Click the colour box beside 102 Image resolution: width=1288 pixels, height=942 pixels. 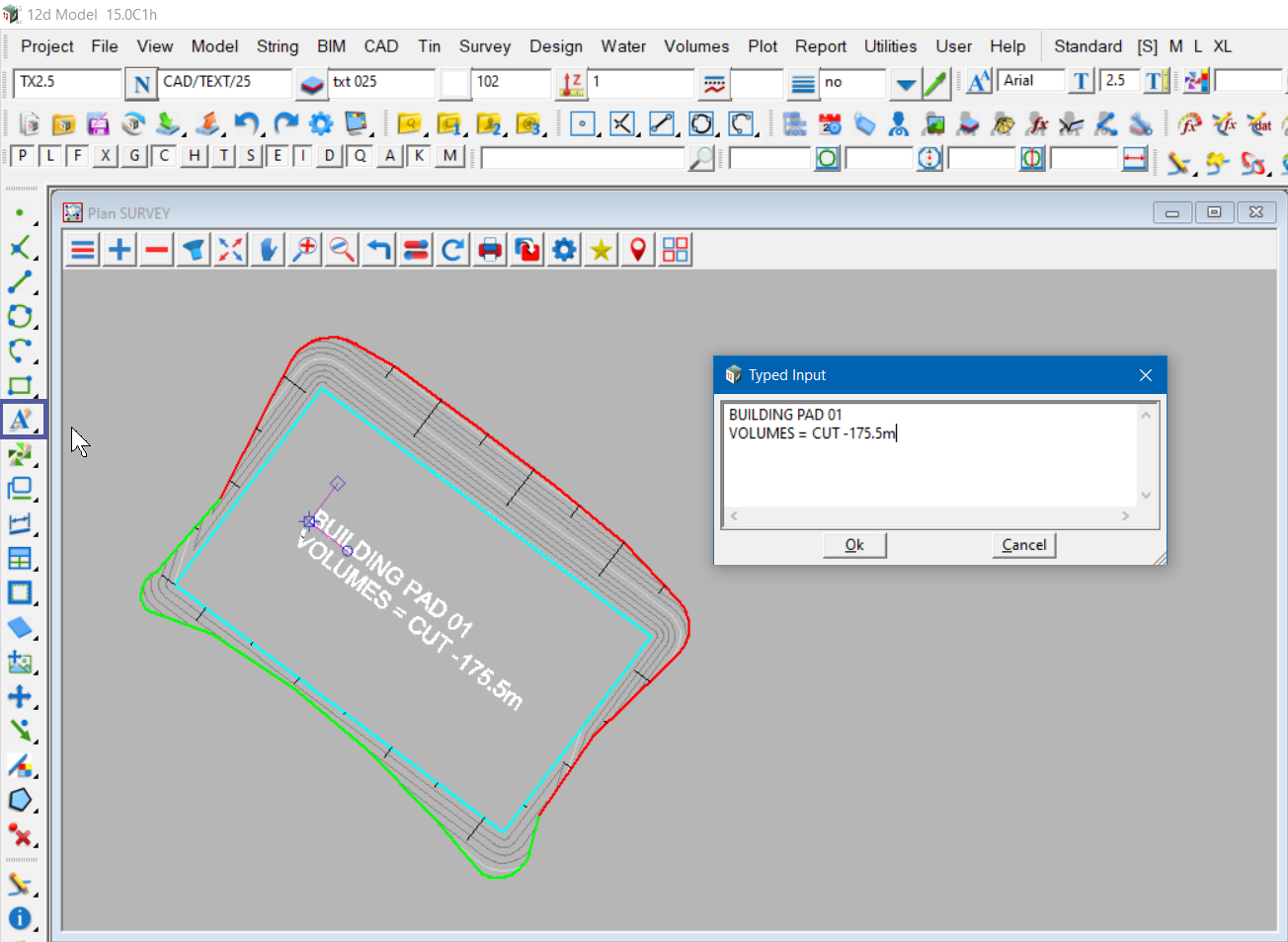pos(454,83)
